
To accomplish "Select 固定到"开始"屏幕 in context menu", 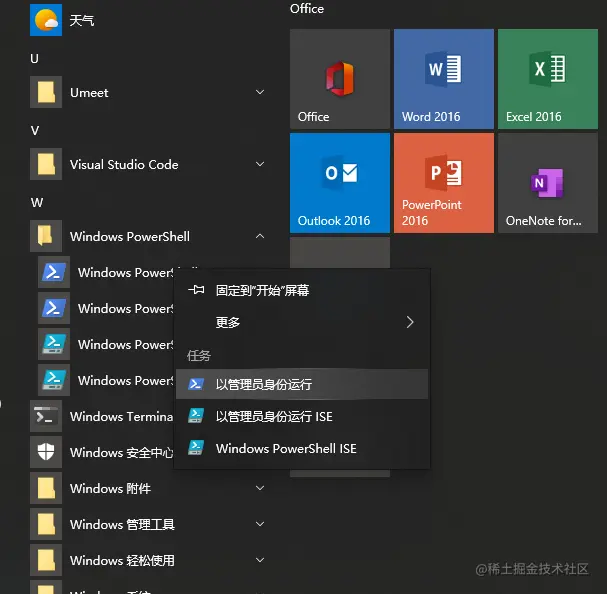I will pos(302,290).
